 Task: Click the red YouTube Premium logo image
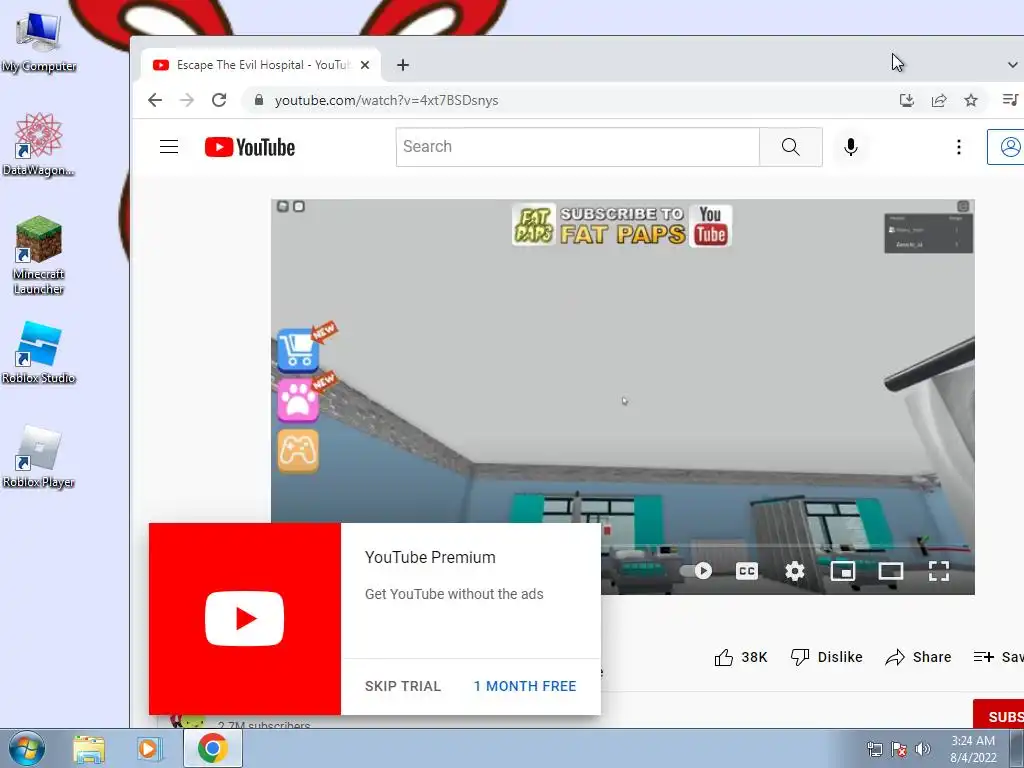pos(244,618)
